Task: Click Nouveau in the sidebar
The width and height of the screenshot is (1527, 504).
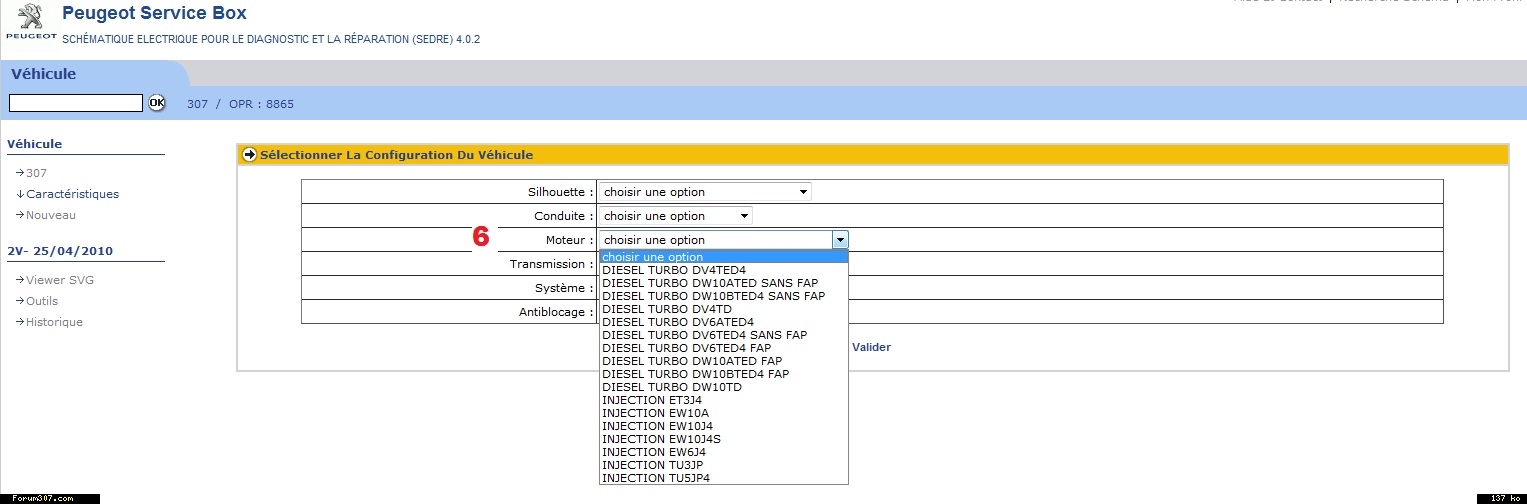Action: (x=51, y=215)
